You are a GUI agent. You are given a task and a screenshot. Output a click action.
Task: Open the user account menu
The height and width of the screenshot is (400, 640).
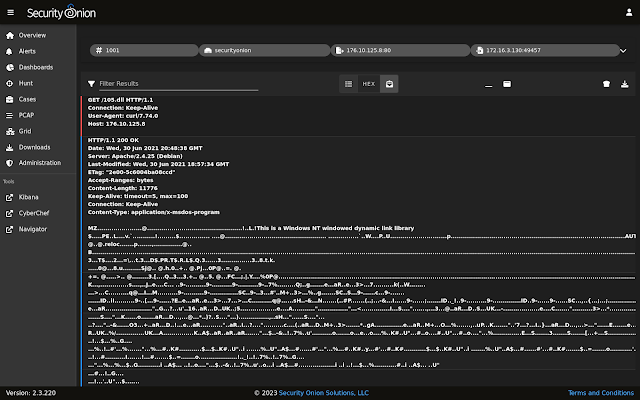pyautogui.click(x=629, y=13)
